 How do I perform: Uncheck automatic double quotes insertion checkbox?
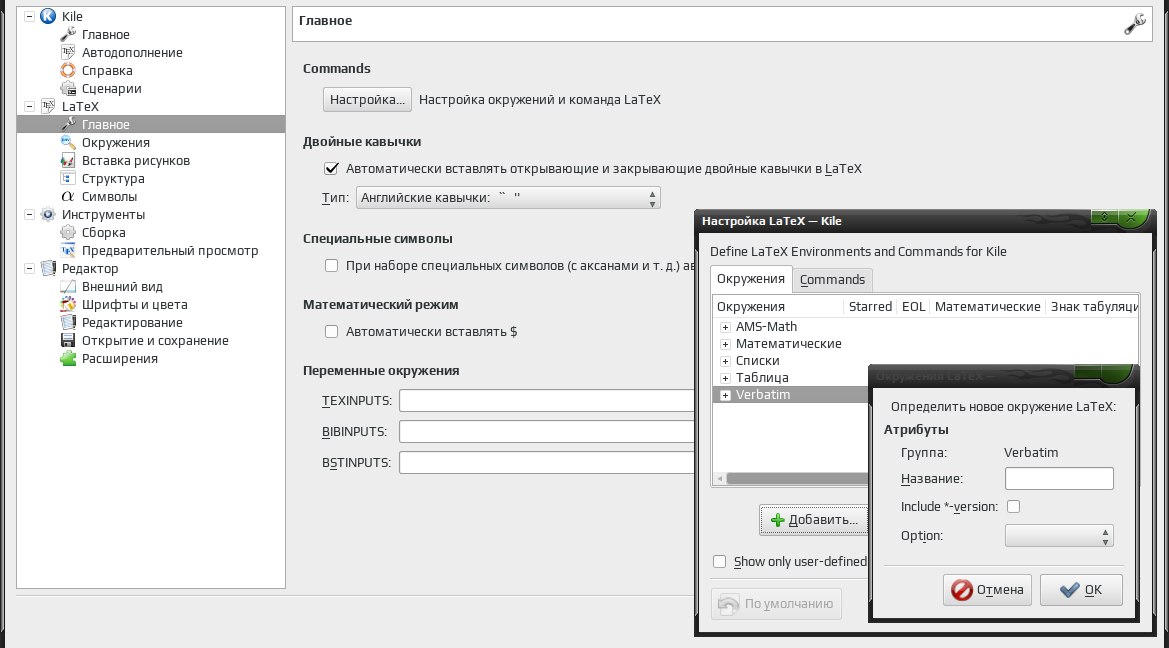click(x=332, y=169)
